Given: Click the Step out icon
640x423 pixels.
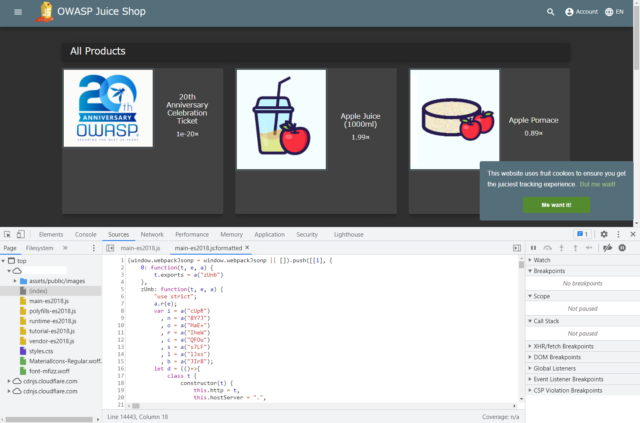Looking at the screenshot, I should [x=575, y=248].
